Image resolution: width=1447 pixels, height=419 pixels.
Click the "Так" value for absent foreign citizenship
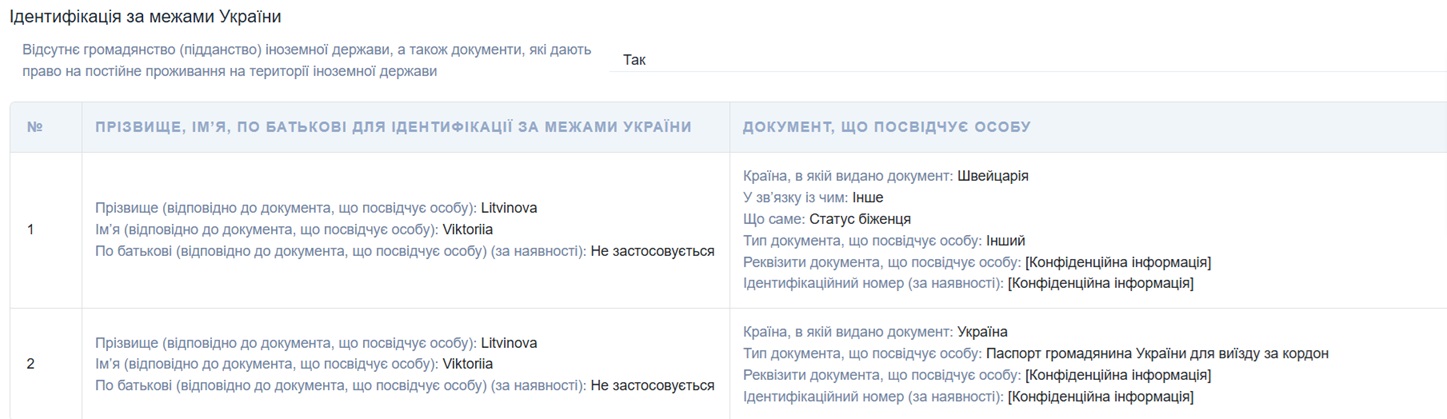click(x=634, y=60)
